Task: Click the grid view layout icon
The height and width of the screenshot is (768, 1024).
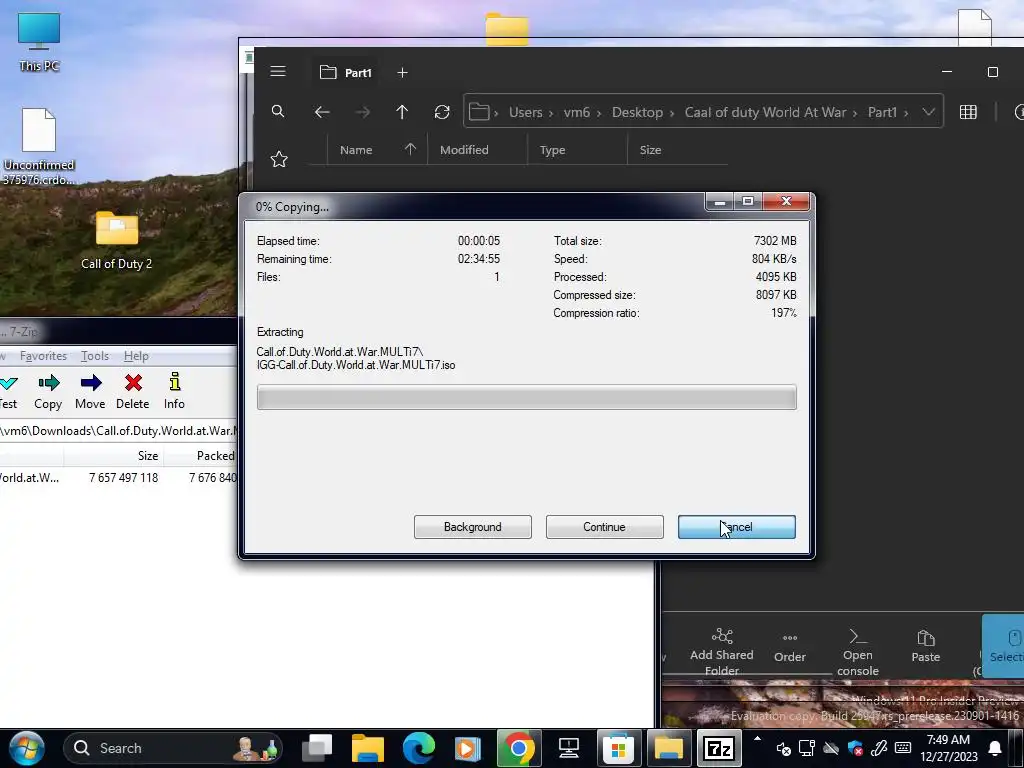Action: tap(968, 112)
